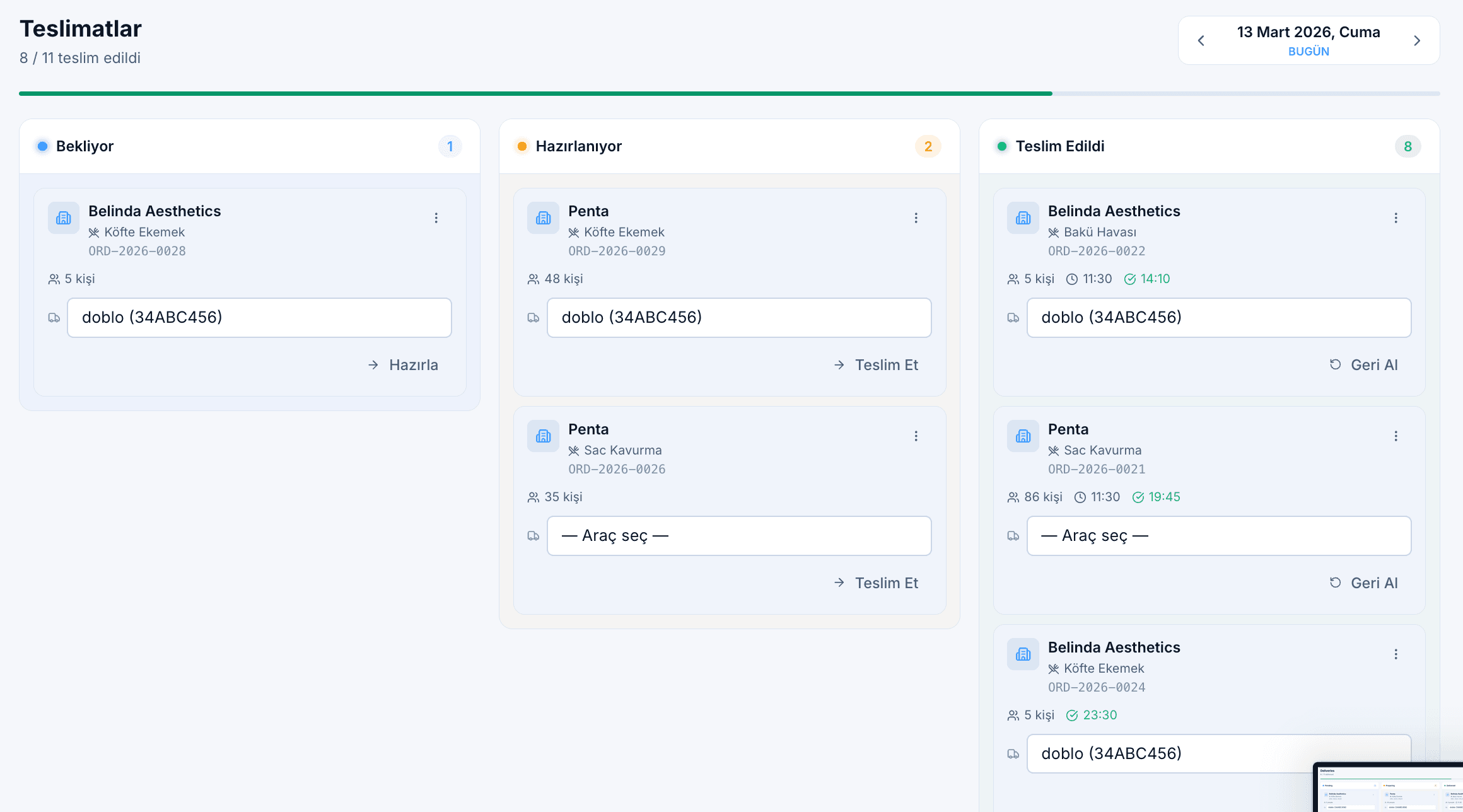Open three-dot menu for order ORD-2026-0024

pyautogui.click(x=1396, y=654)
